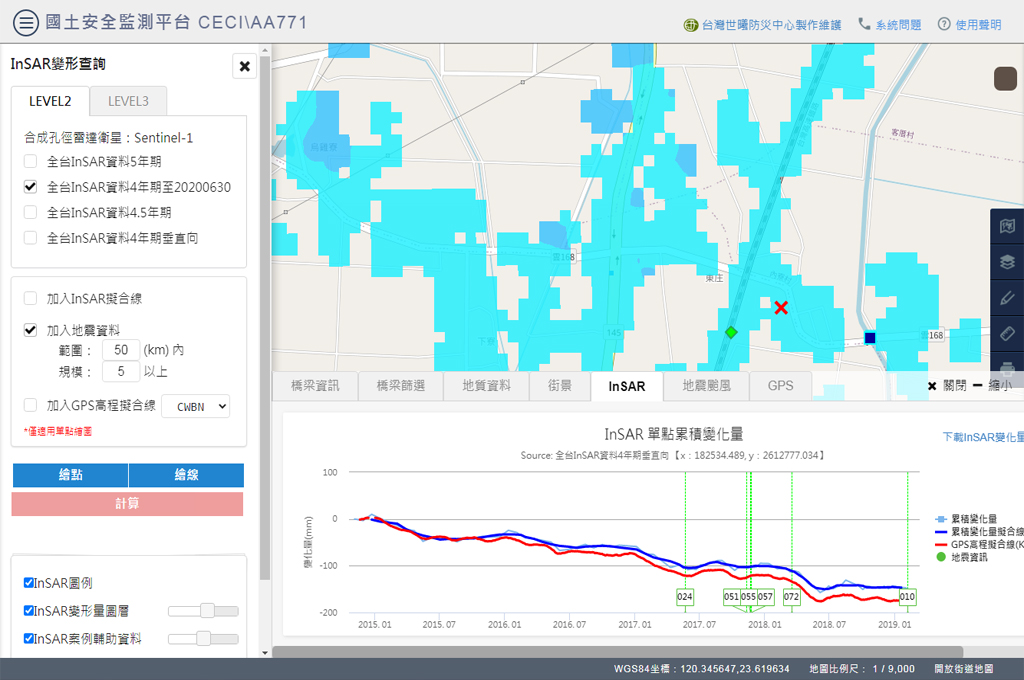Viewport: 1024px width, 680px height.
Task: Select the ruler measurement tool
Action: (x=1007, y=332)
